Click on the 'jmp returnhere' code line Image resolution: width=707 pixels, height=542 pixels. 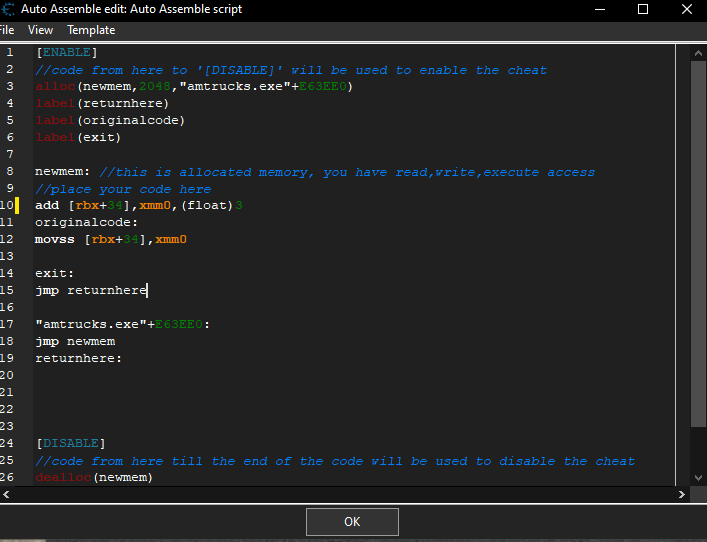pos(91,290)
